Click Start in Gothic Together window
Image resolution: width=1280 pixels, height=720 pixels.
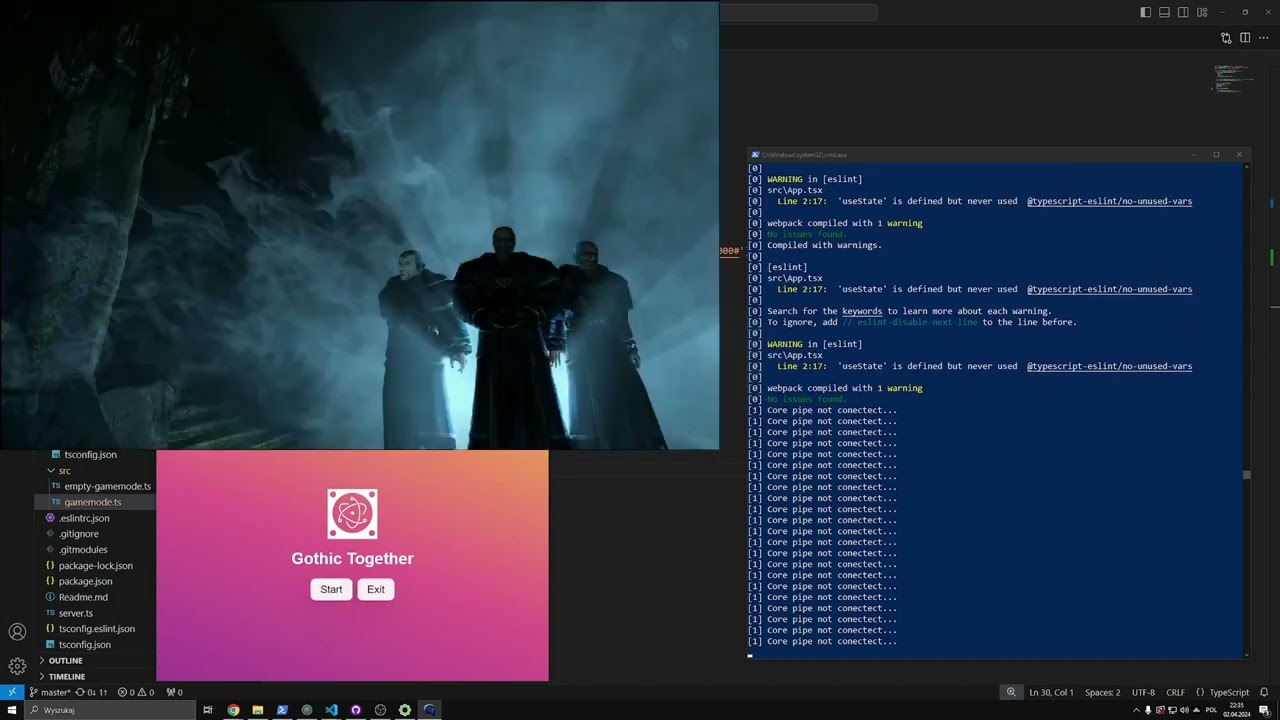[331, 589]
